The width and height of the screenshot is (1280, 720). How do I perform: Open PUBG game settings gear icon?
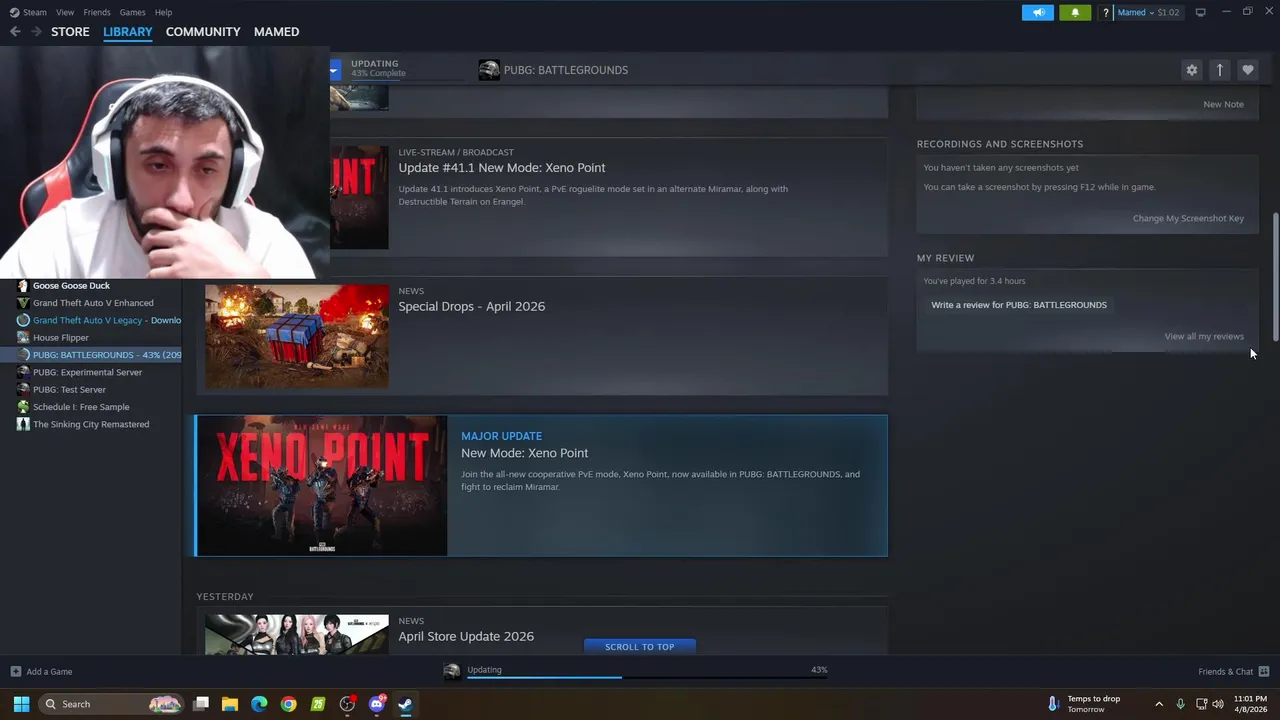click(x=1191, y=70)
